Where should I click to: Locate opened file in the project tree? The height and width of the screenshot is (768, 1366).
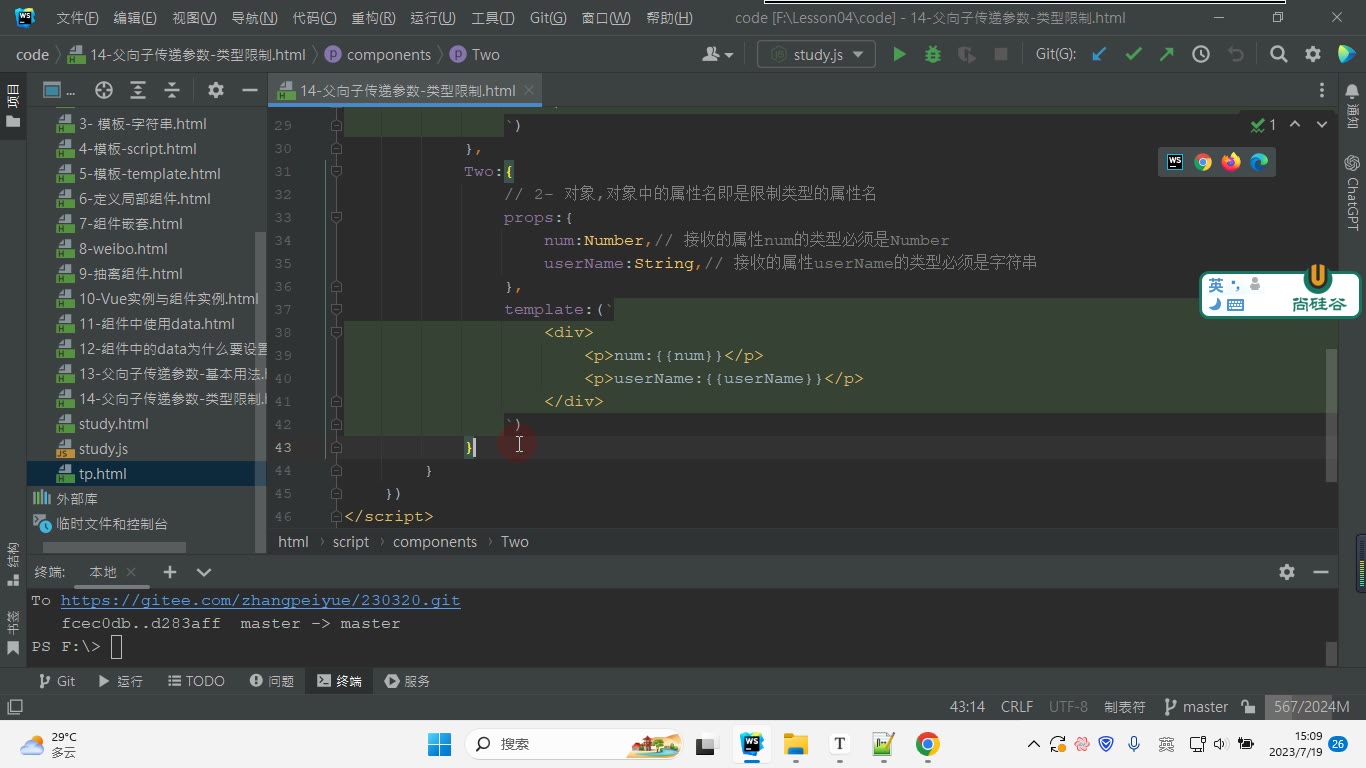(x=103, y=90)
